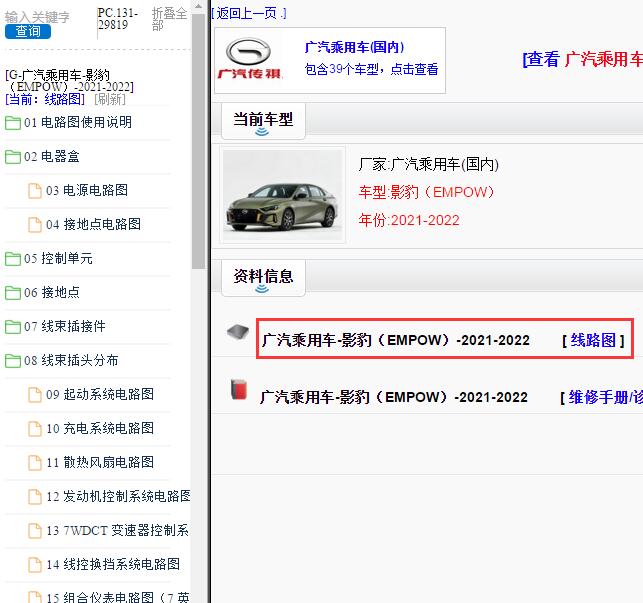Click the left panel vertical scrollbar
The width and height of the screenshot is (643, 603).
tap(198, 142)
